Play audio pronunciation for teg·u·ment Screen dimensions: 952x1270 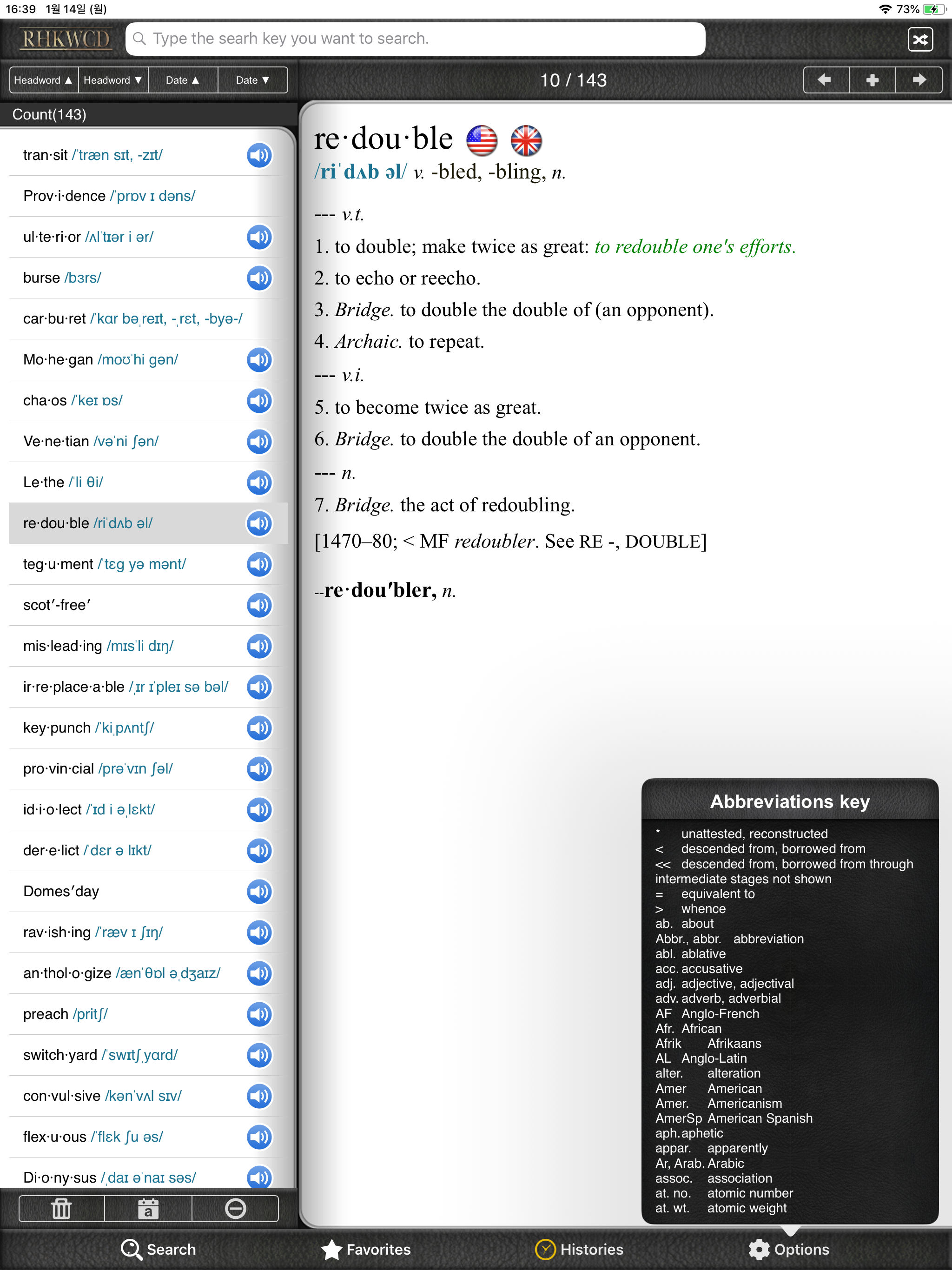coord(259,564)
